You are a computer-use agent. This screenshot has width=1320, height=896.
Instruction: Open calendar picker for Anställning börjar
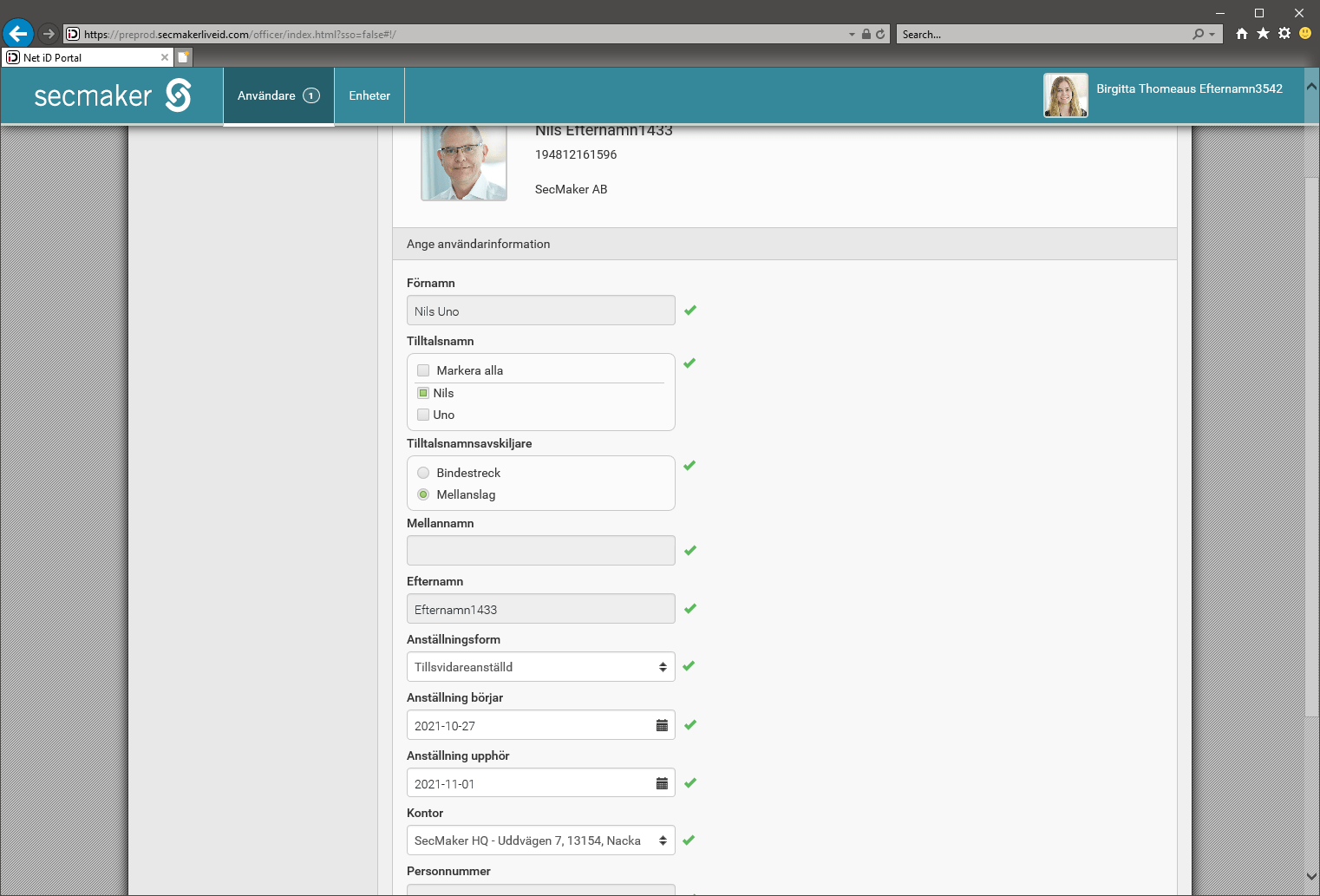click(x=662, y=726)
